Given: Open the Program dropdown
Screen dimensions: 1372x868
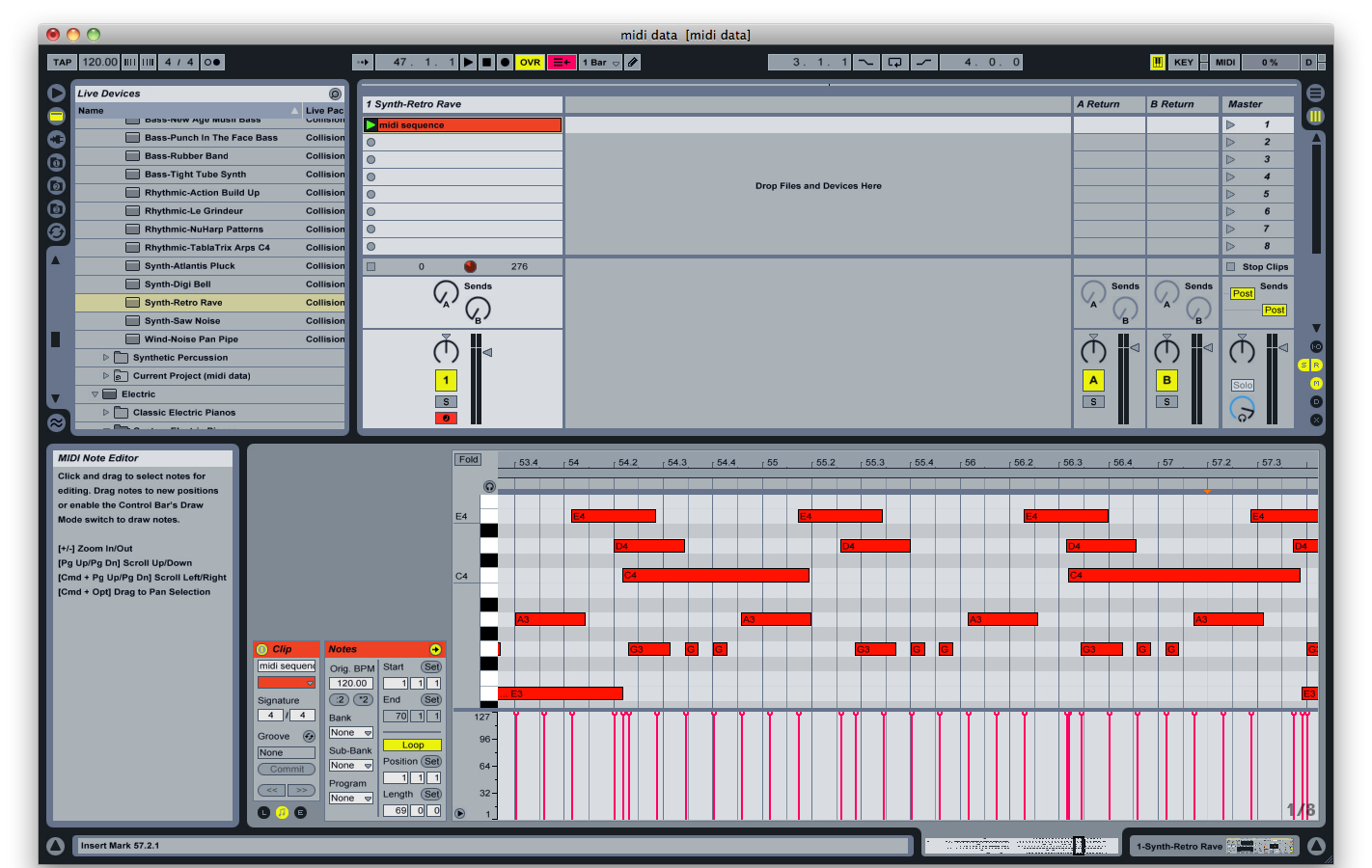Looking at the screenshot, I should click(x=351, y=799).
